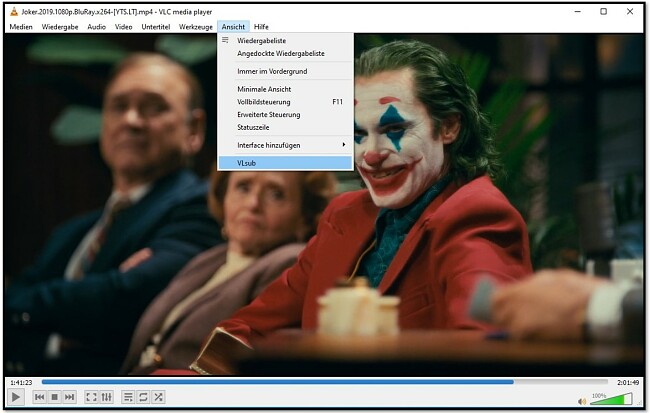Select Wiedergabeliste from the menu
Image resolution: width=650 pixels, height=413 pixels.
285,41
